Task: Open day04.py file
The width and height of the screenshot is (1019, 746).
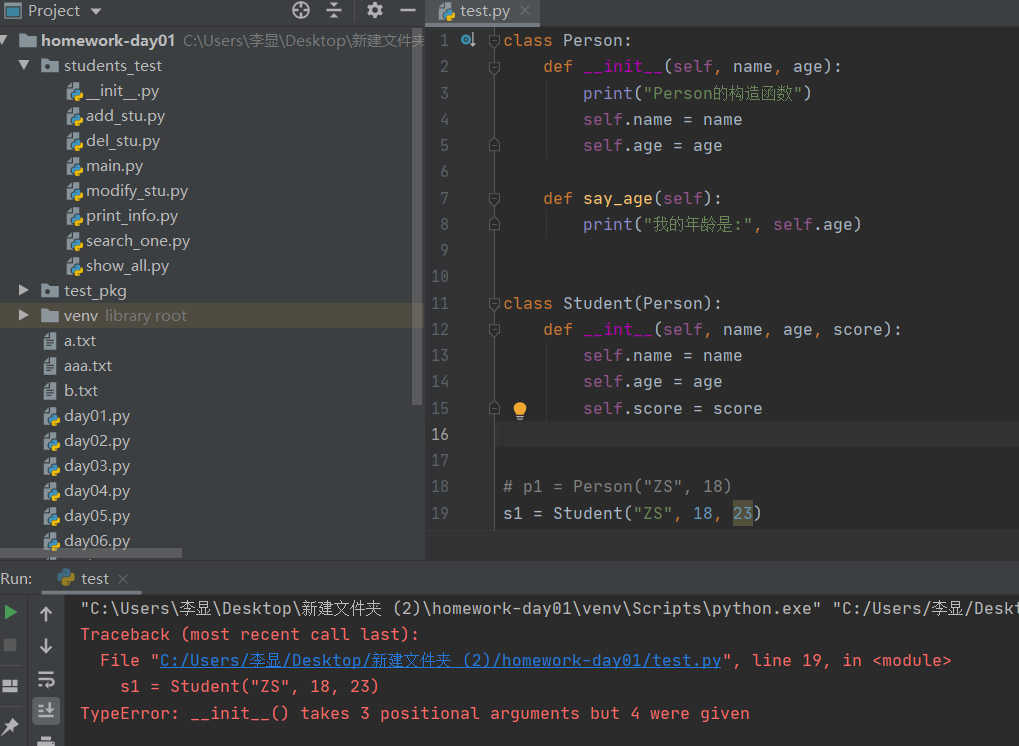Action: pyautogui.click(x=87, y=491)
